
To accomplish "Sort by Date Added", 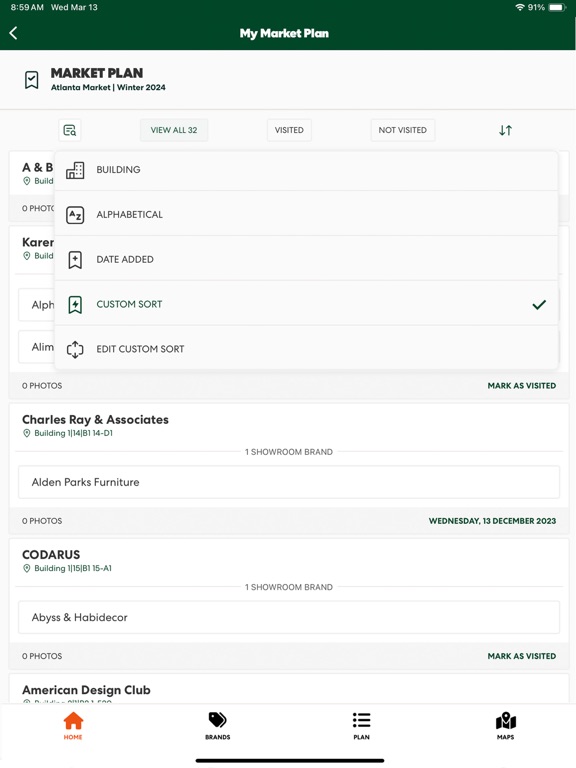I will (306, 260).
